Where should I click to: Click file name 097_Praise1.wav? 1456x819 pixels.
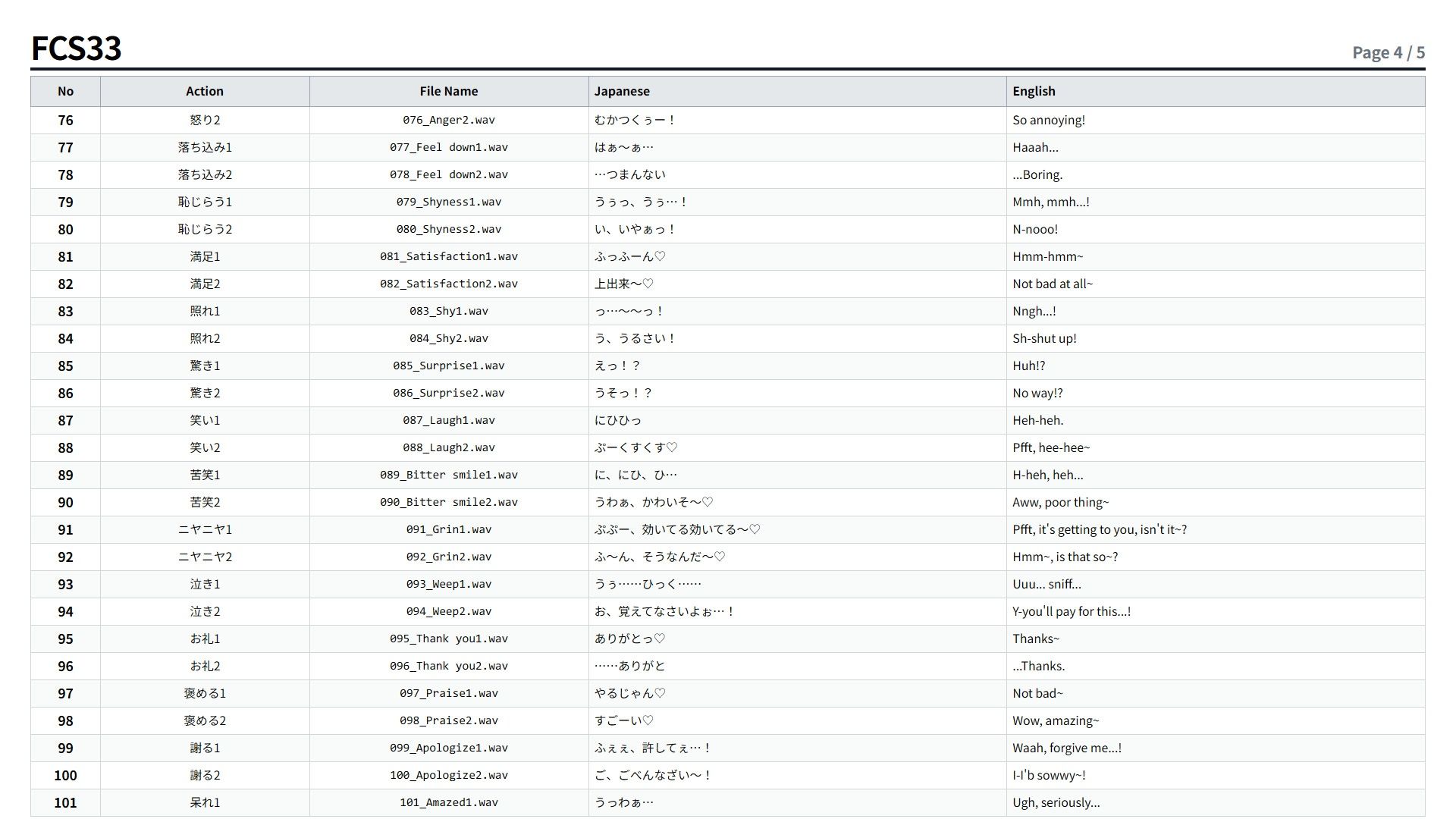click(449, 693)
